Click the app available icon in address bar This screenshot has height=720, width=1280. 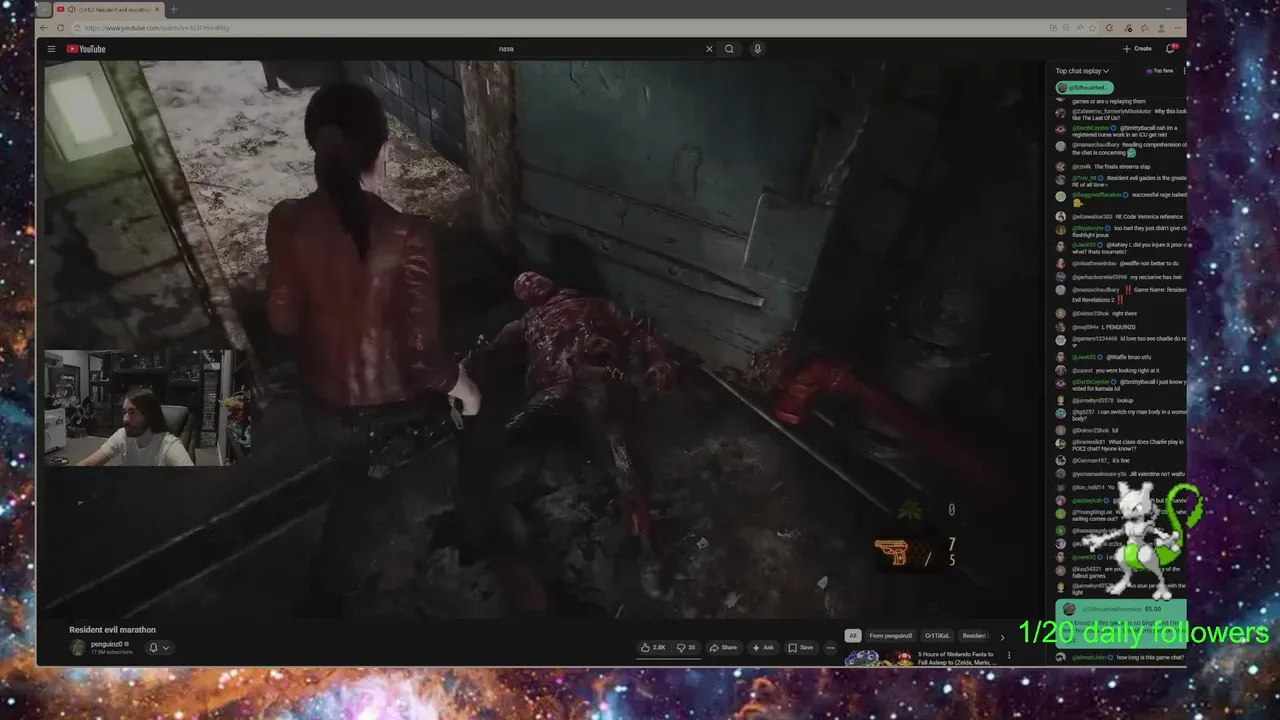point(1053,28)
